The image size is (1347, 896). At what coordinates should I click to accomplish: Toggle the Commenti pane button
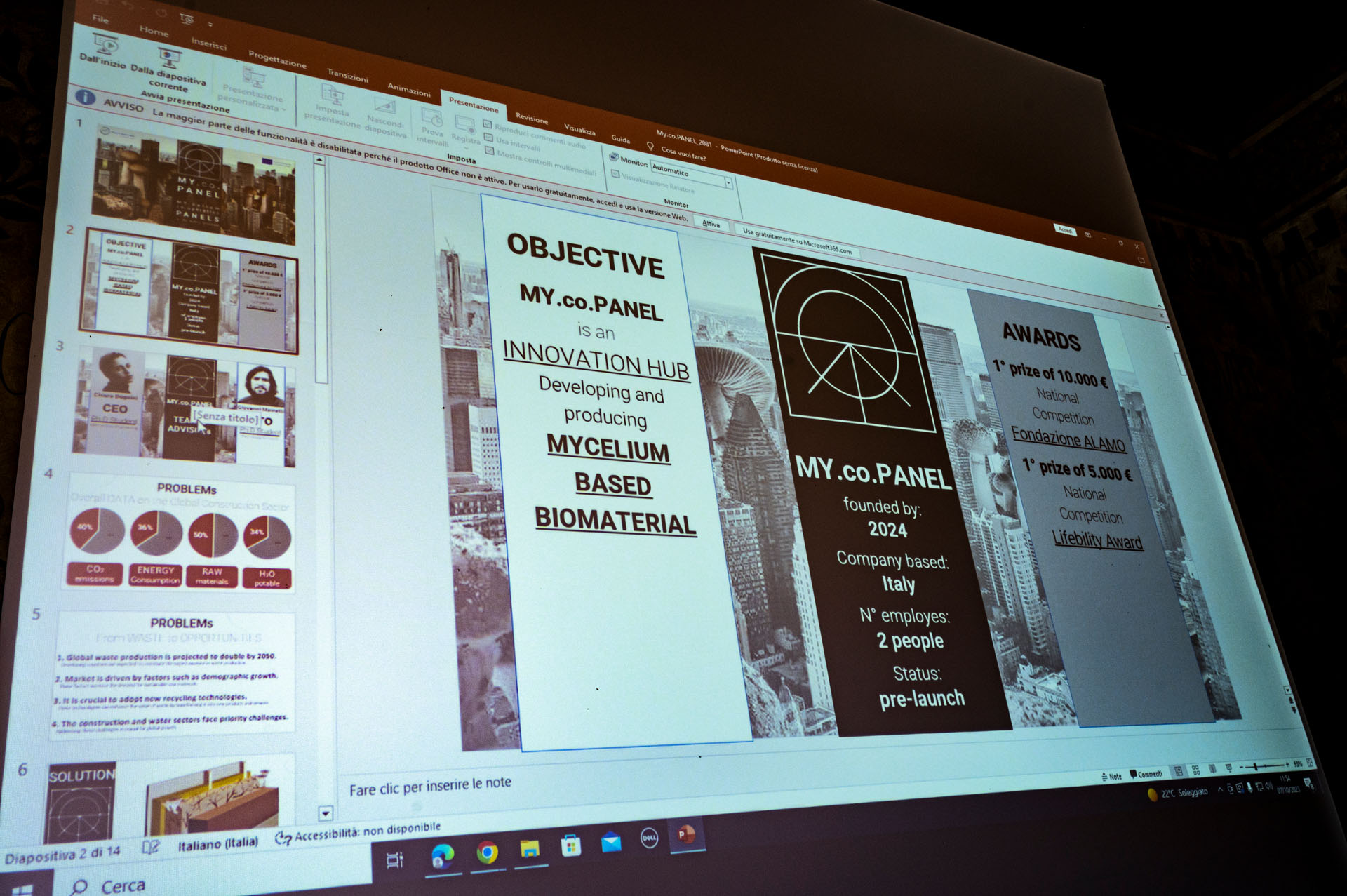1146,774
